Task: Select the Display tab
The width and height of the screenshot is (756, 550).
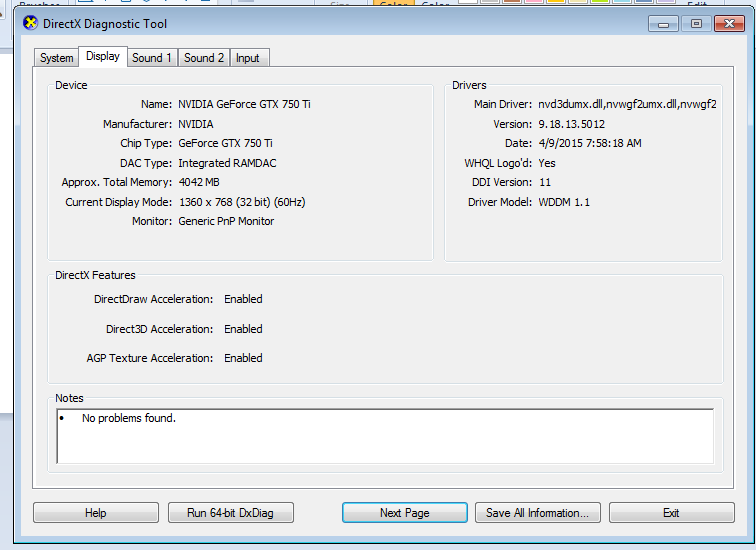Action: click(x=103, y=56)
